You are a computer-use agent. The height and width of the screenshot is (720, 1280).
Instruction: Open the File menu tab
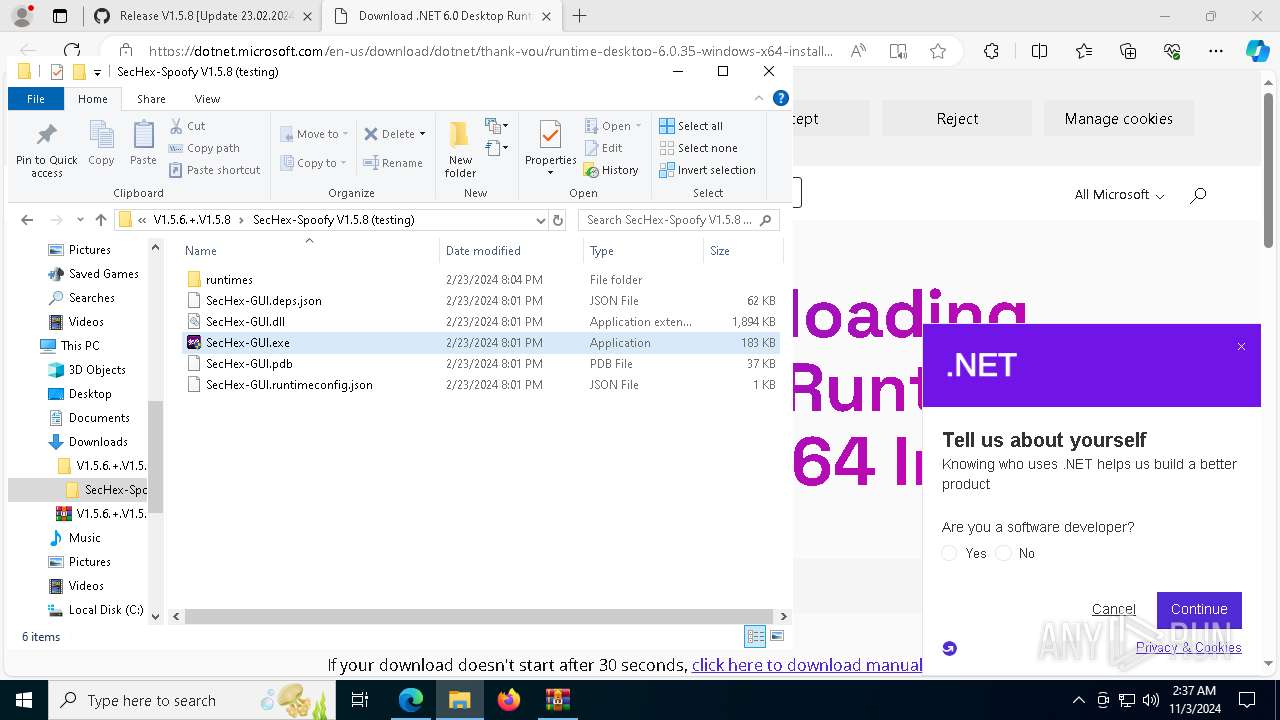pos(36,99)
